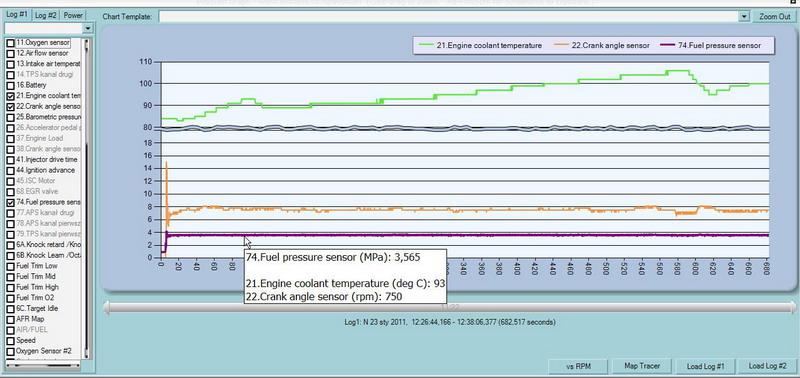Screen dimensions: 800x378
Task: Click the vs RPM button
Action: (x=579, y=366)
